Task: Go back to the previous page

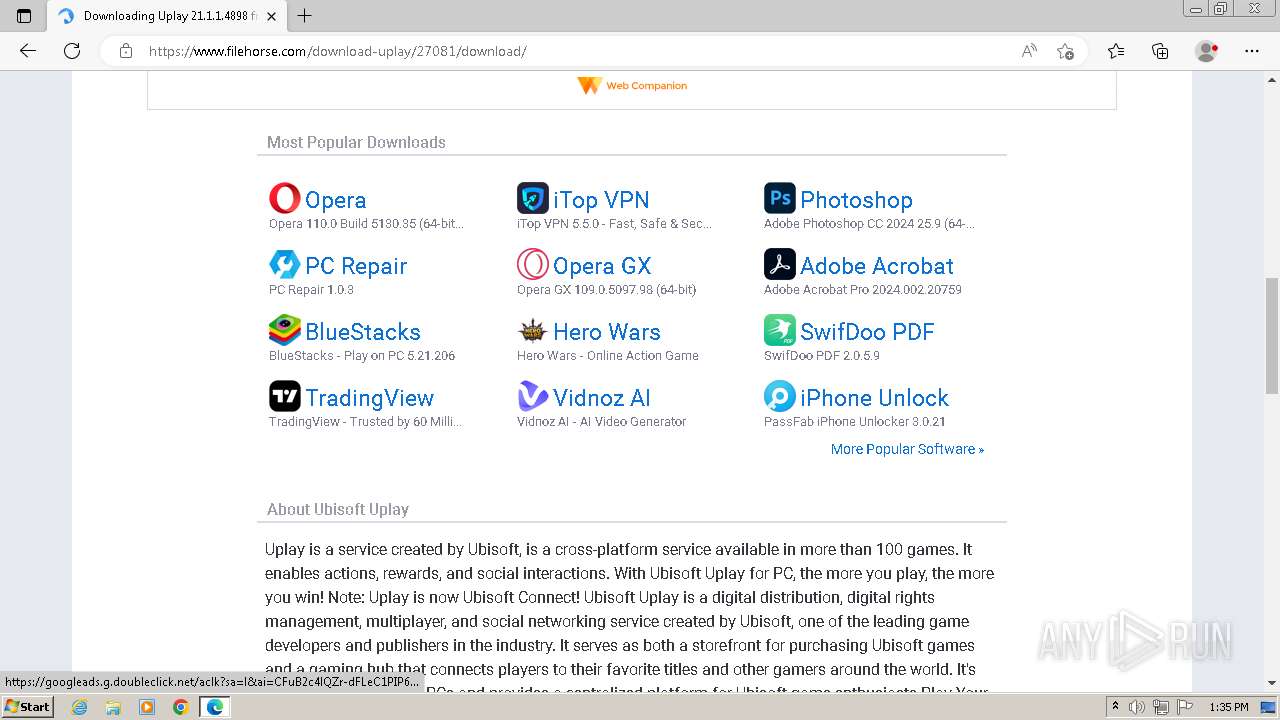Action: click(28, 51)
